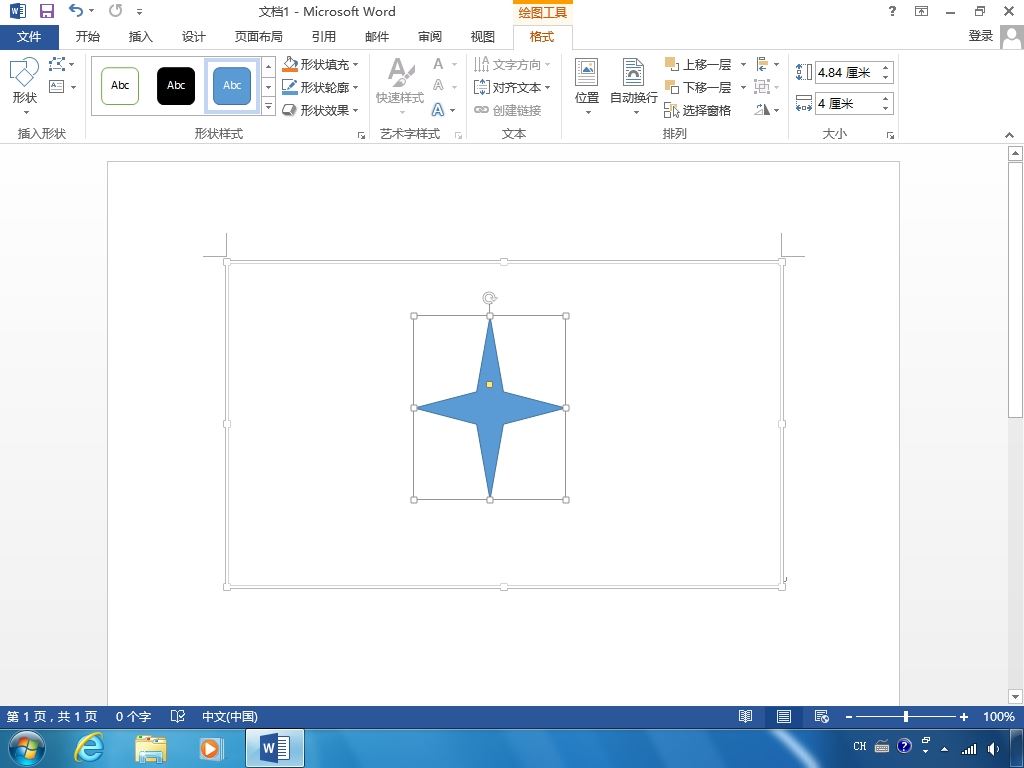Viewport: 1024px width, 768px height.
Task: Open Quick Styles for WordArt
Action: click(400, 86)
